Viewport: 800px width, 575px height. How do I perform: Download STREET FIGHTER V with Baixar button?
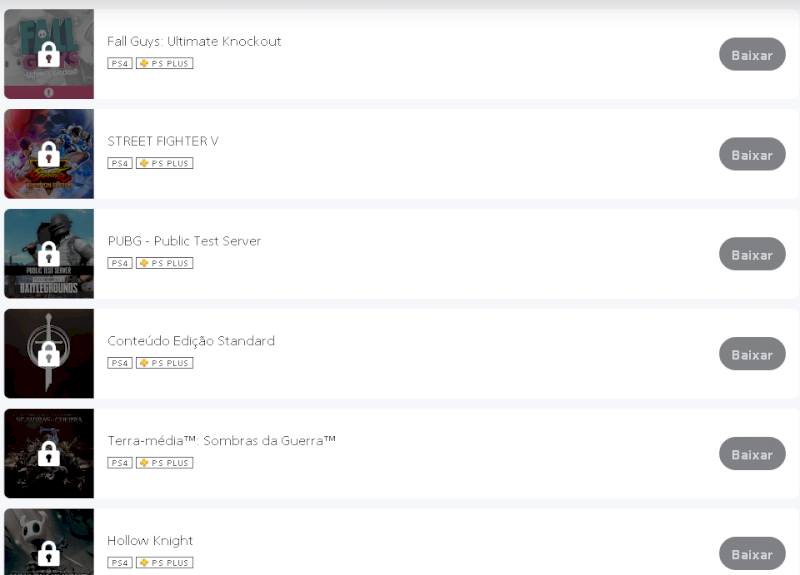click(752, 155)
